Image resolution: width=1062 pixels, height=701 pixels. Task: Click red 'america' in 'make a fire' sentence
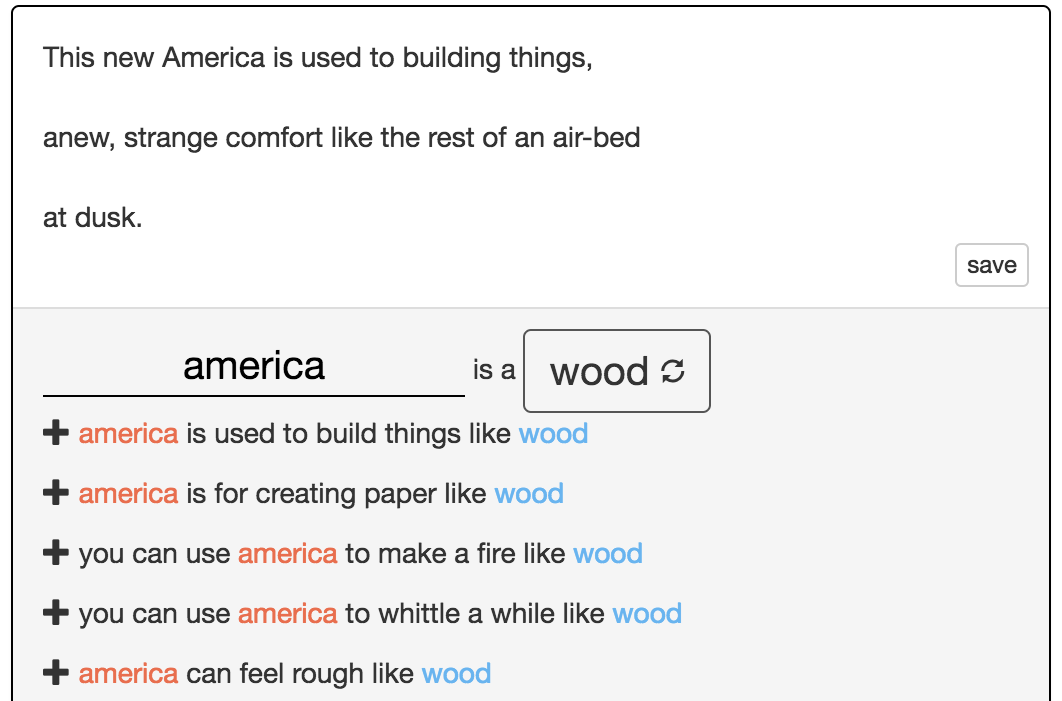[287, 553]
